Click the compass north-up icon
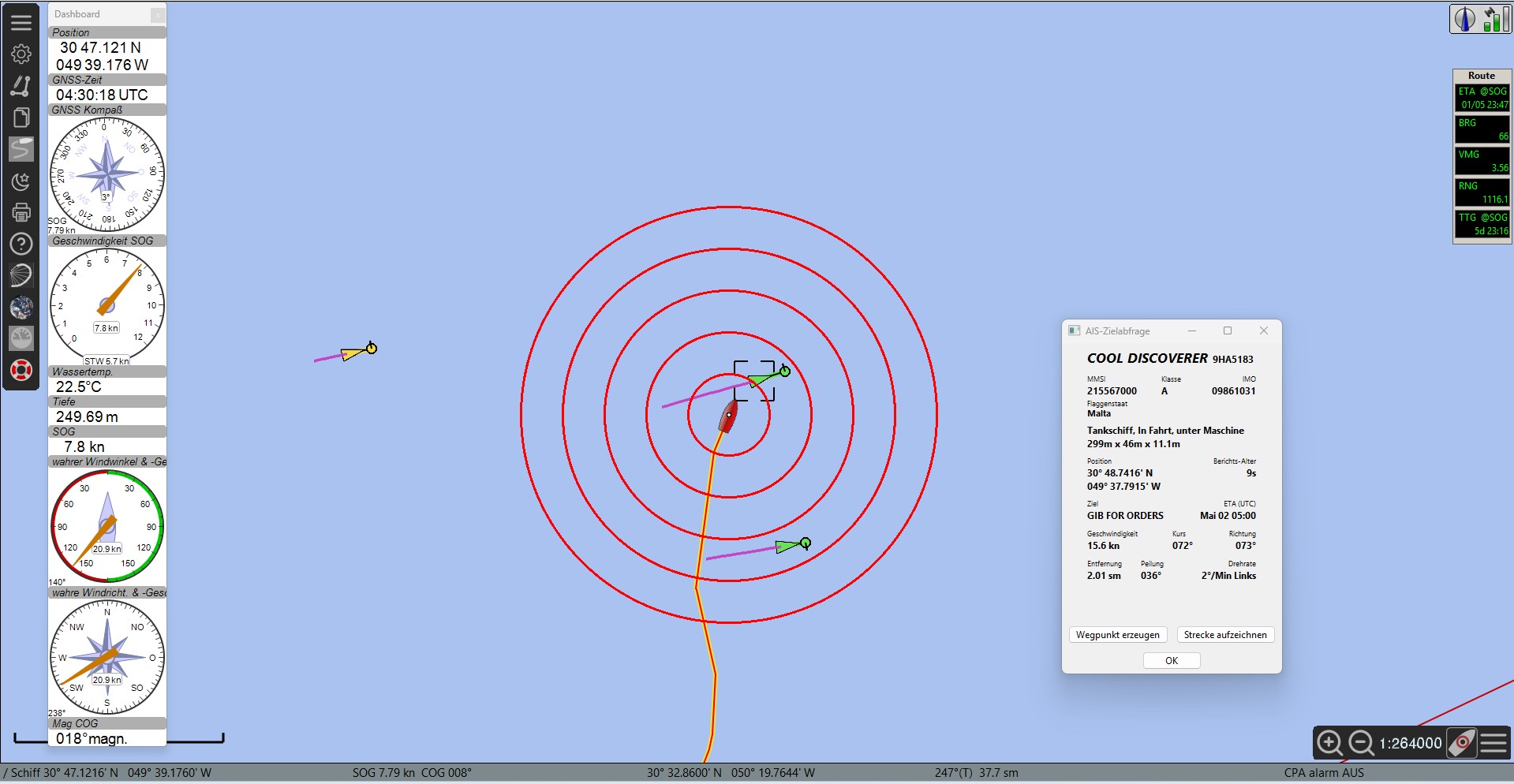Viewport: 1514px width, 784px height. 1465,19
